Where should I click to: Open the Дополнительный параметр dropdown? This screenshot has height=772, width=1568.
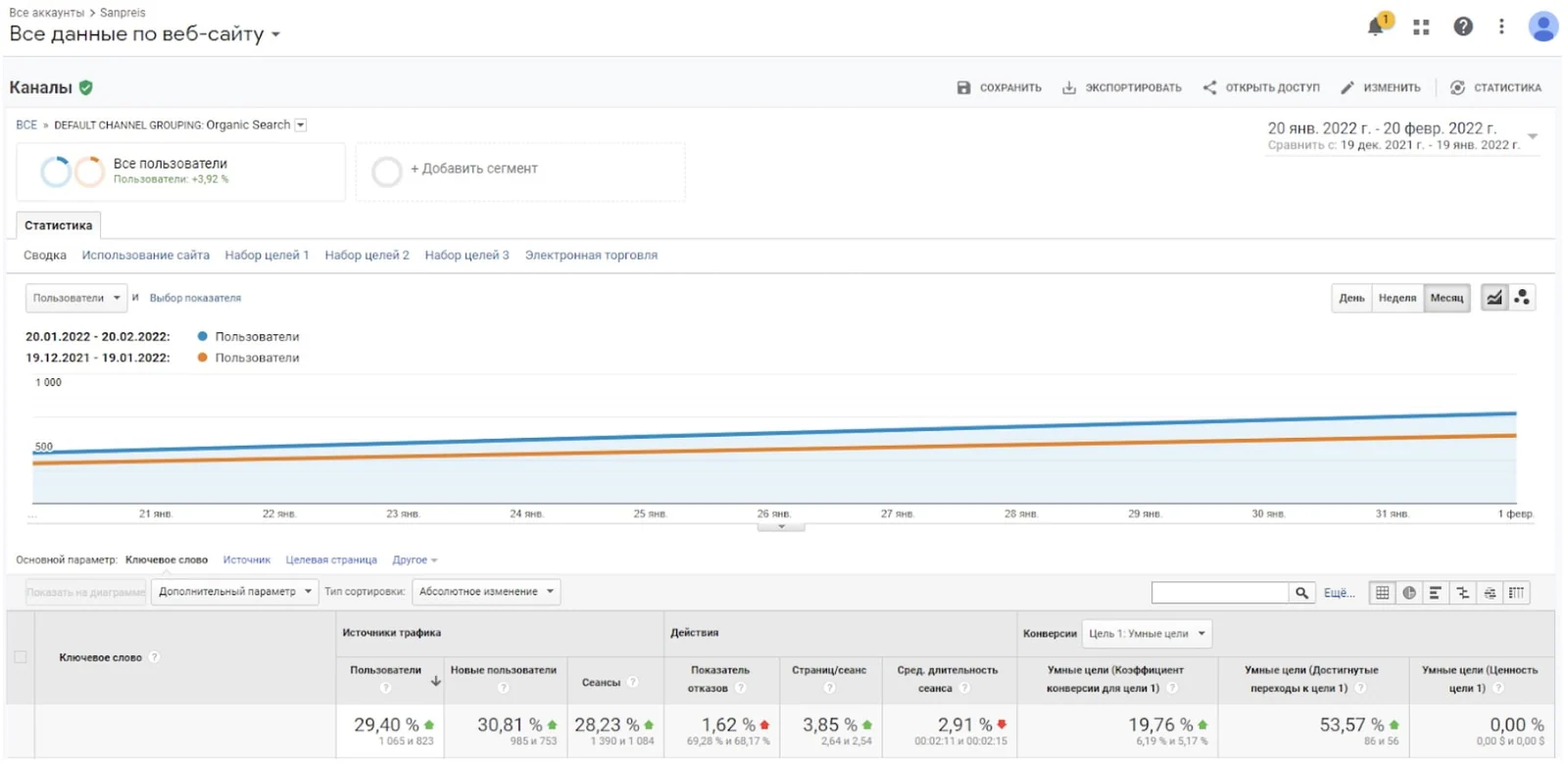click(x=235, y=592)
